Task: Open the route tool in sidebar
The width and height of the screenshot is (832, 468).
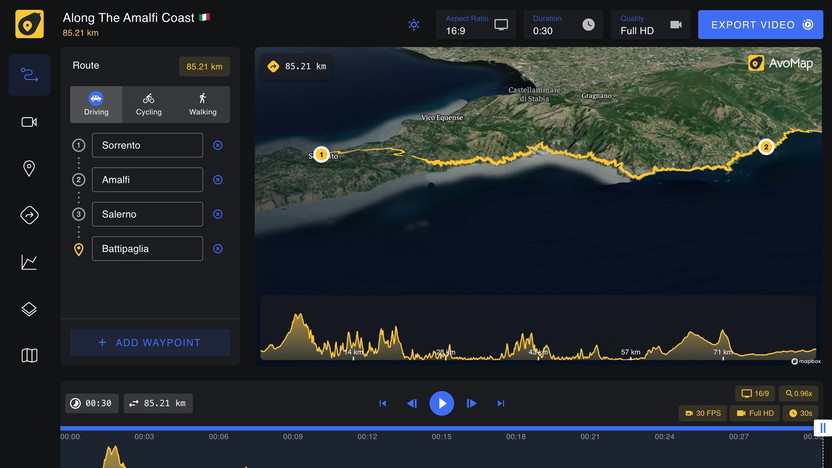Action: (29, 75)
